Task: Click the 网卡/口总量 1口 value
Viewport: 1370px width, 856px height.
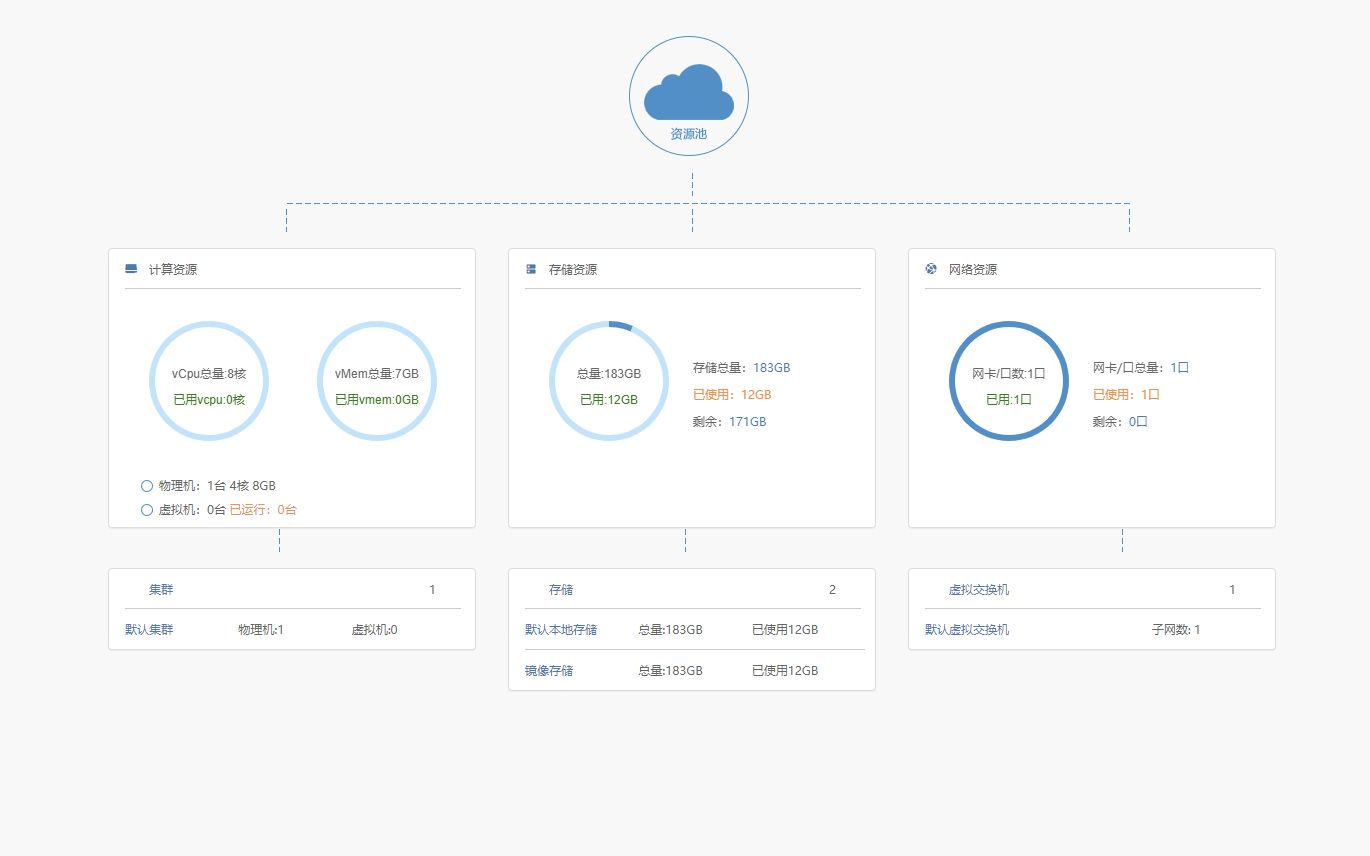Action: pyautogui.click(x=1180, y=368)
